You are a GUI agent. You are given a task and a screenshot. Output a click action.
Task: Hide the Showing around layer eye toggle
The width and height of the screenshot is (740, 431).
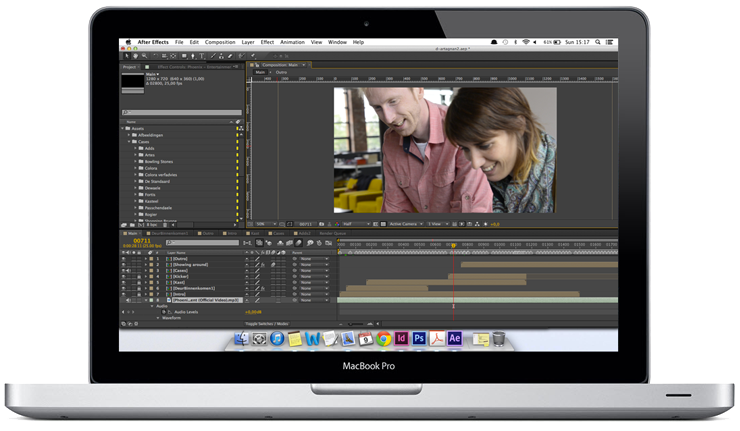(x=124, y=265)
